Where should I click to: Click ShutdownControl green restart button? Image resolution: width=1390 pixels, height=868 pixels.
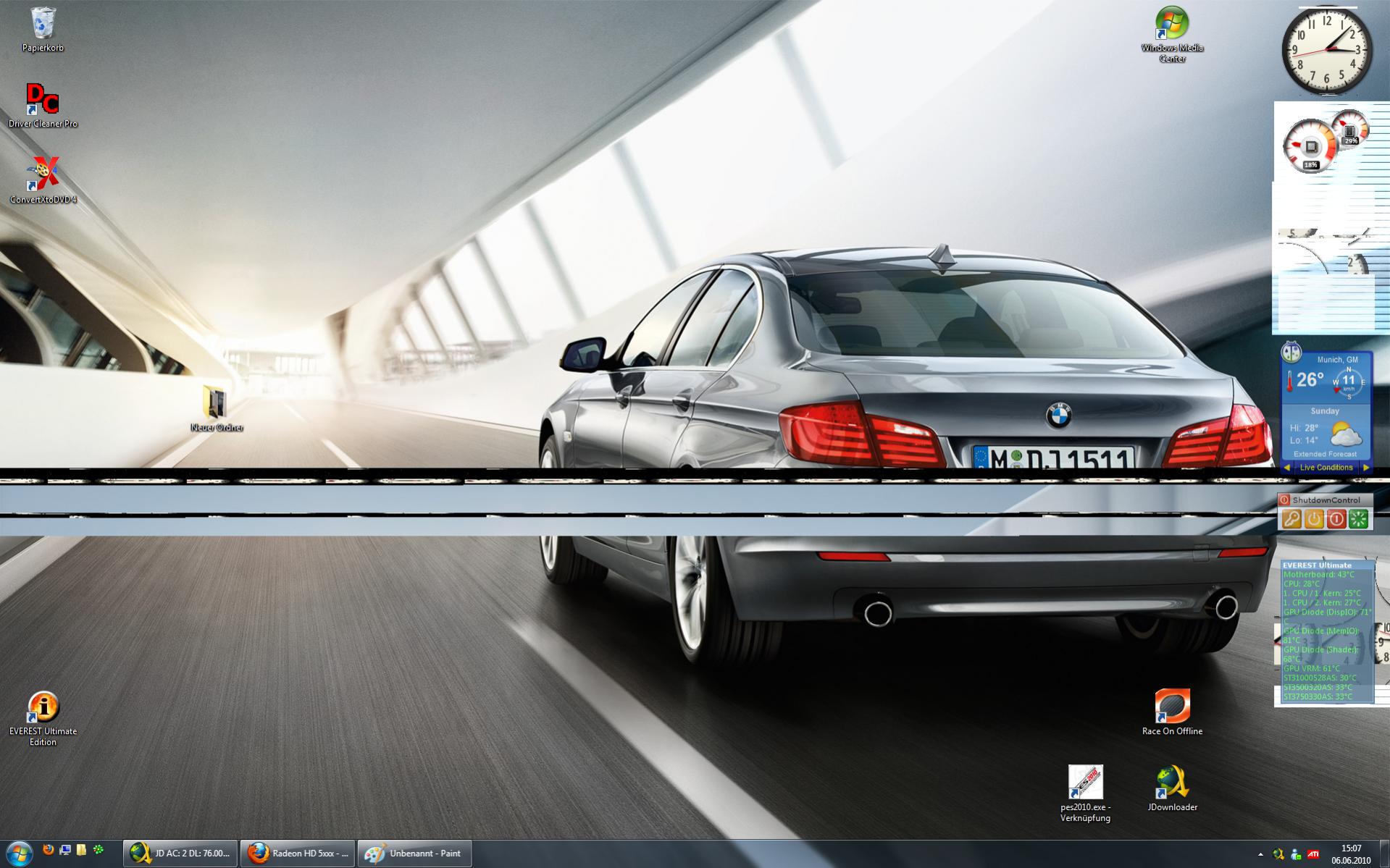click(x=1359, y=518)
